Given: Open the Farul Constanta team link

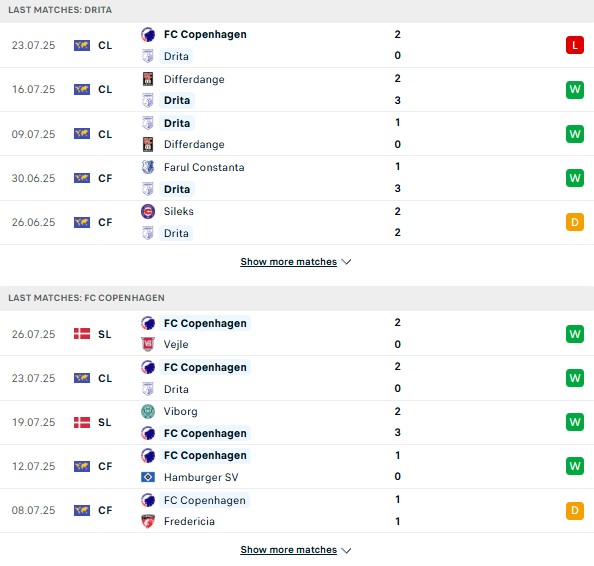Looking at the screenshot, I should [x=204, y=167].
